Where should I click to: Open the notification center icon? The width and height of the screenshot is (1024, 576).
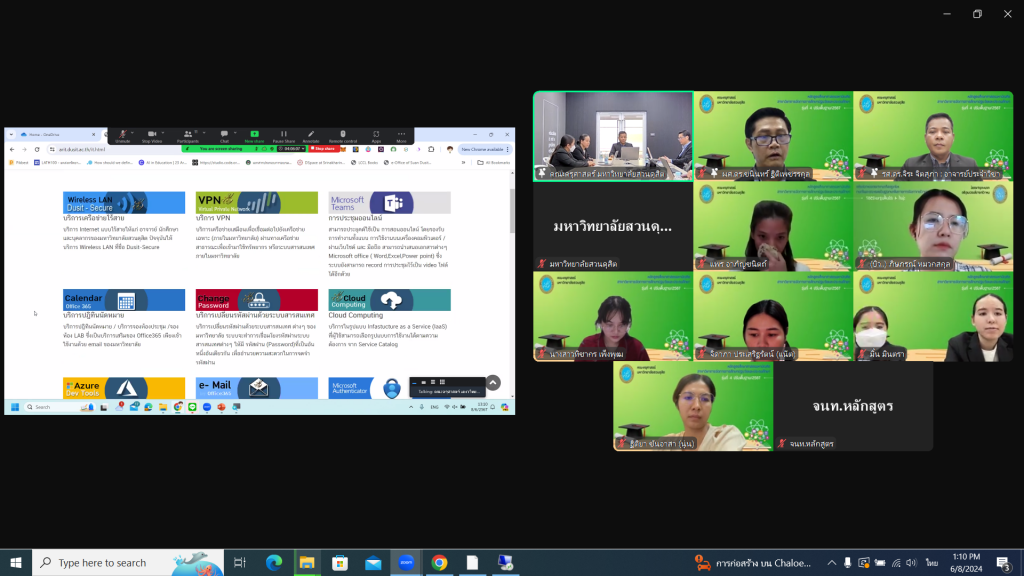coord(1004,563)
